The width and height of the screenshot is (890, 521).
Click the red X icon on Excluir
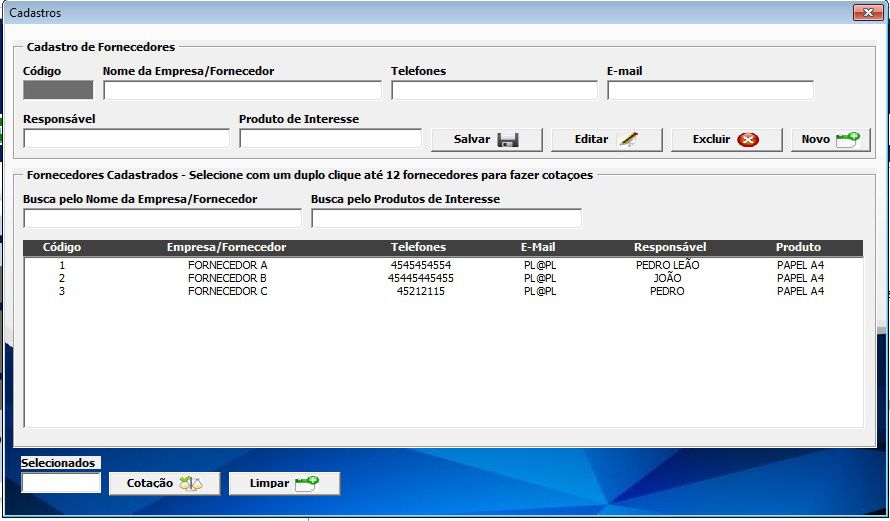coord(748,140)
